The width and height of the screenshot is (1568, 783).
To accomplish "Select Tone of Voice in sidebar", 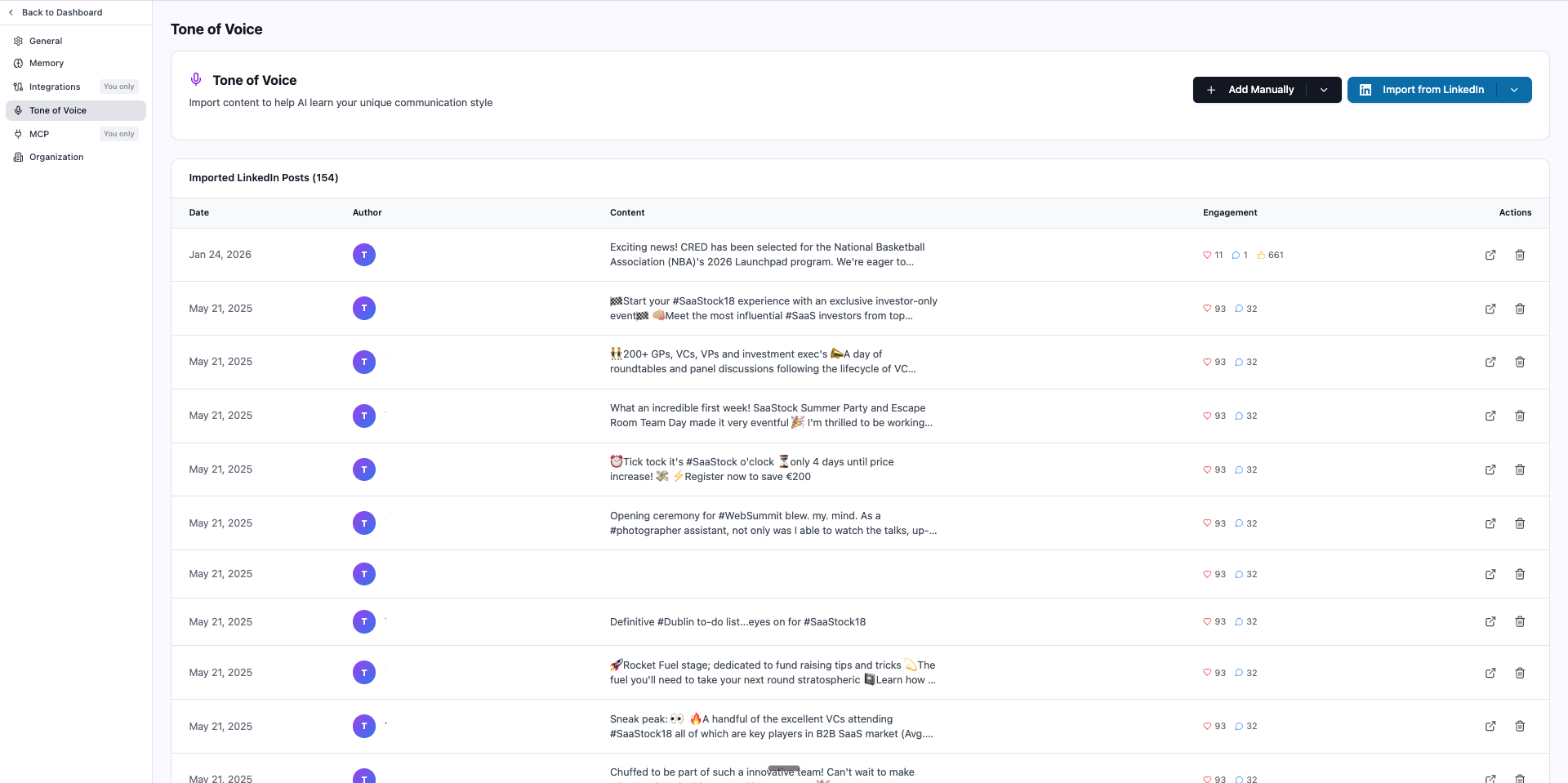I will point(75,110).
